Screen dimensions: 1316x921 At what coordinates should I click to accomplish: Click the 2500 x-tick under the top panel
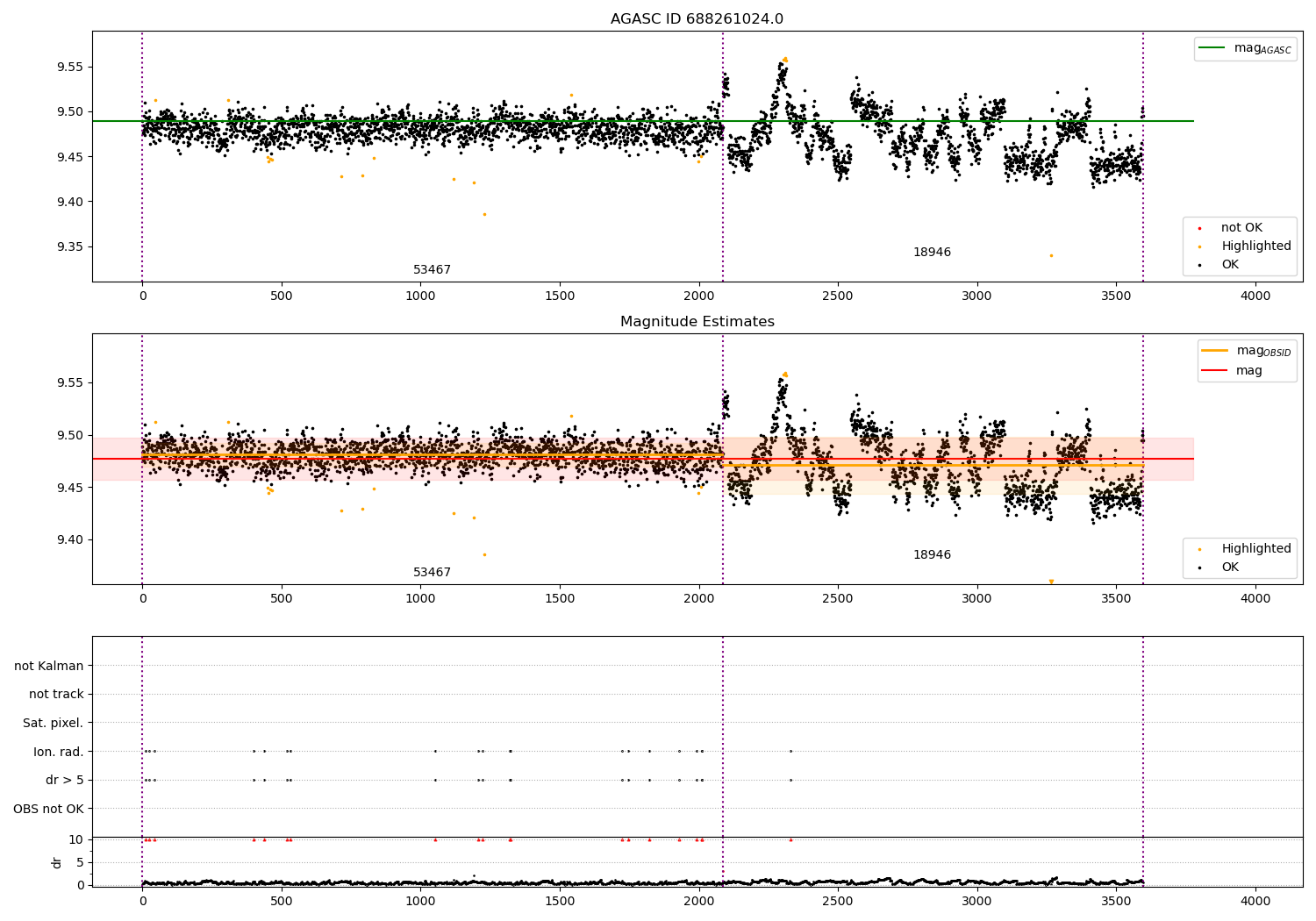(x=838, y=296)
